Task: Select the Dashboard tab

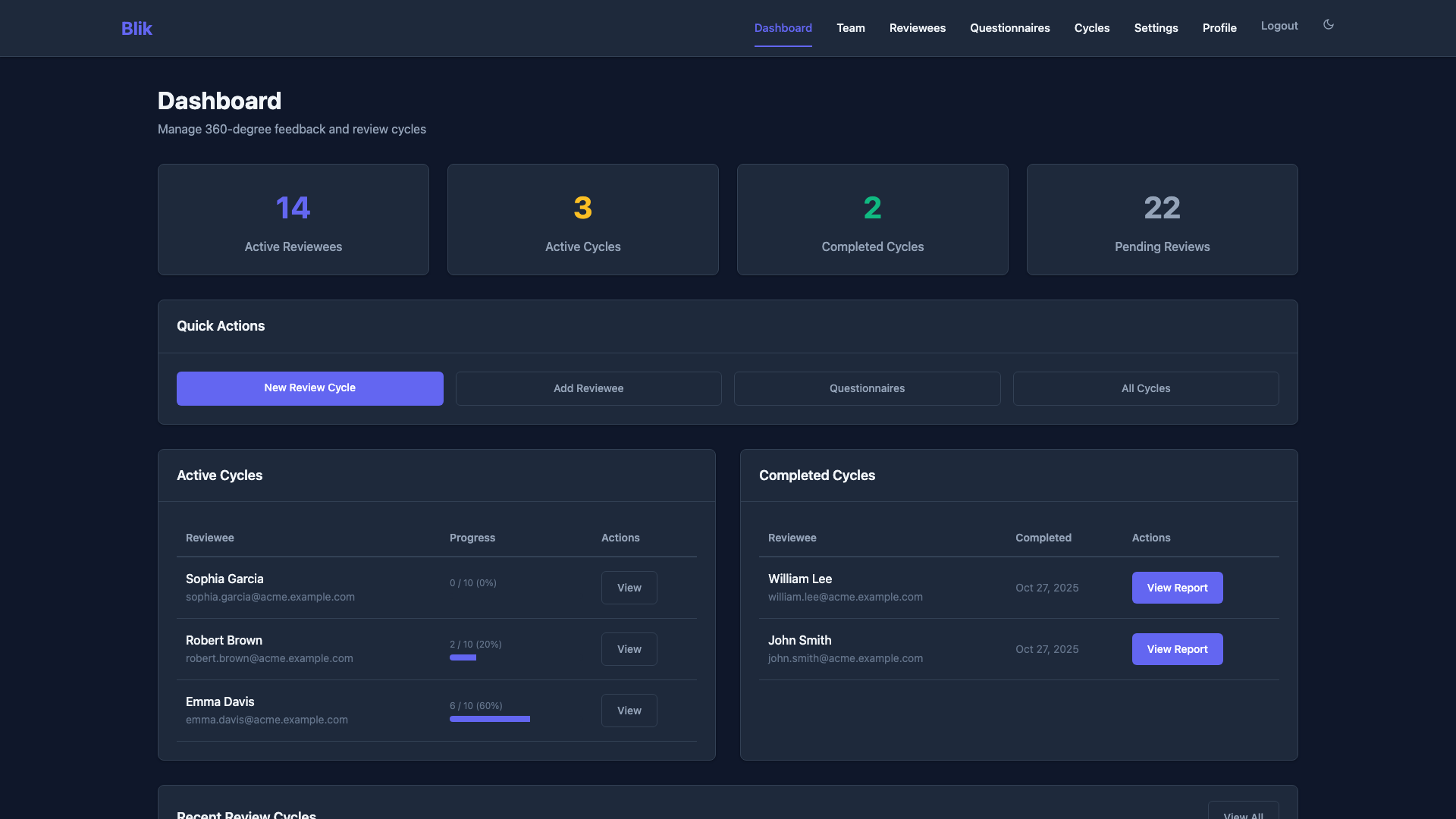Action: [783, 27]
